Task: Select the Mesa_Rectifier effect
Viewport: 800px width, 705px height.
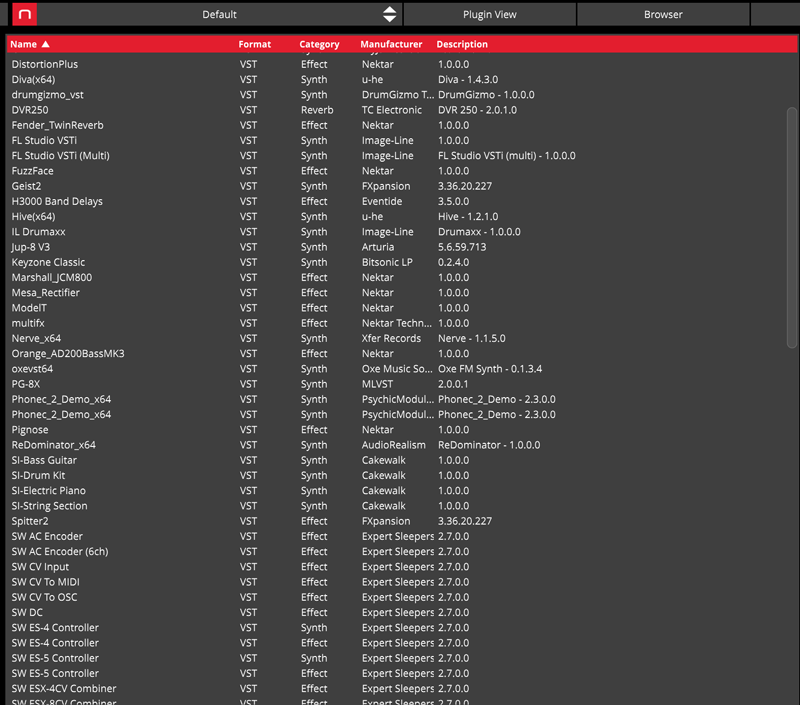Action: point(402,293)
